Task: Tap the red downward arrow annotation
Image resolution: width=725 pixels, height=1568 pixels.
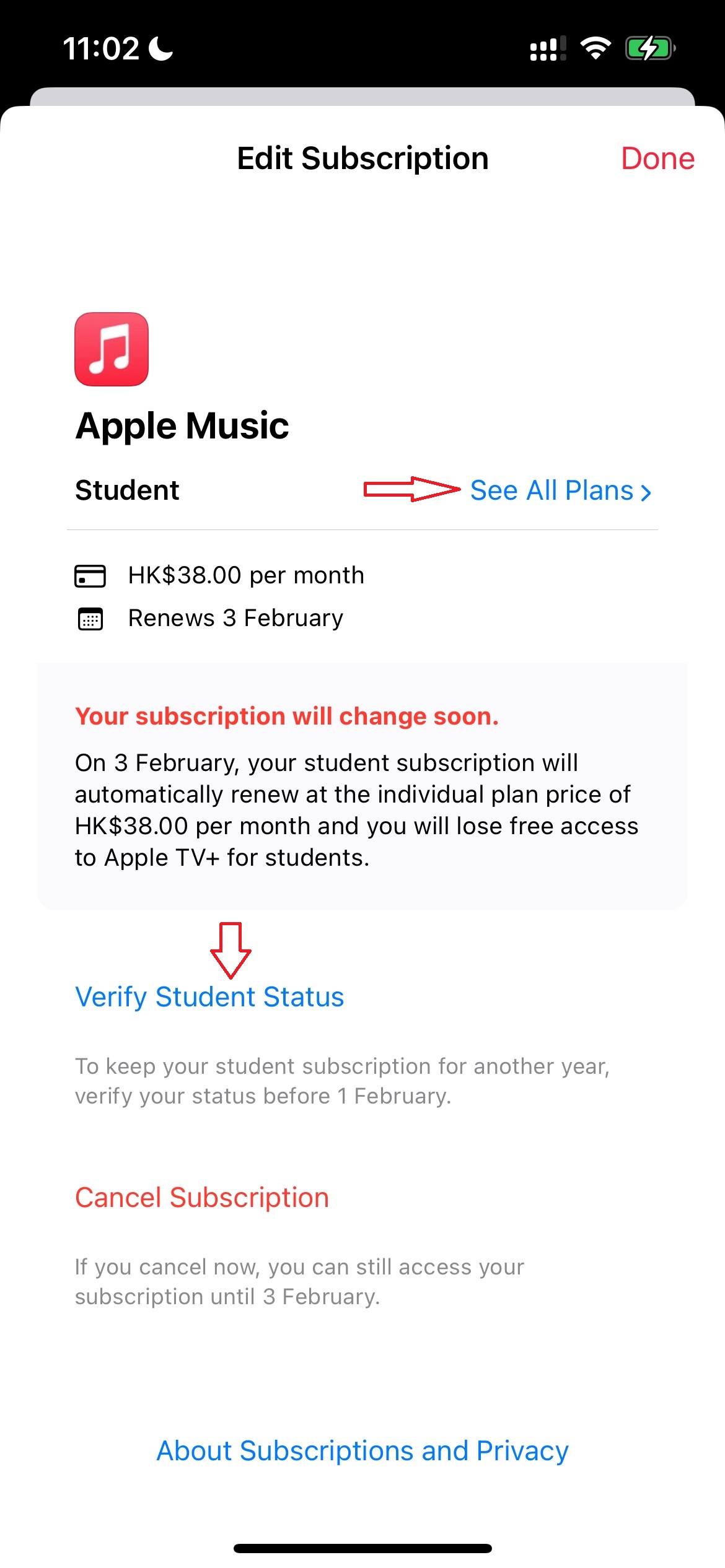Action: 231,951
